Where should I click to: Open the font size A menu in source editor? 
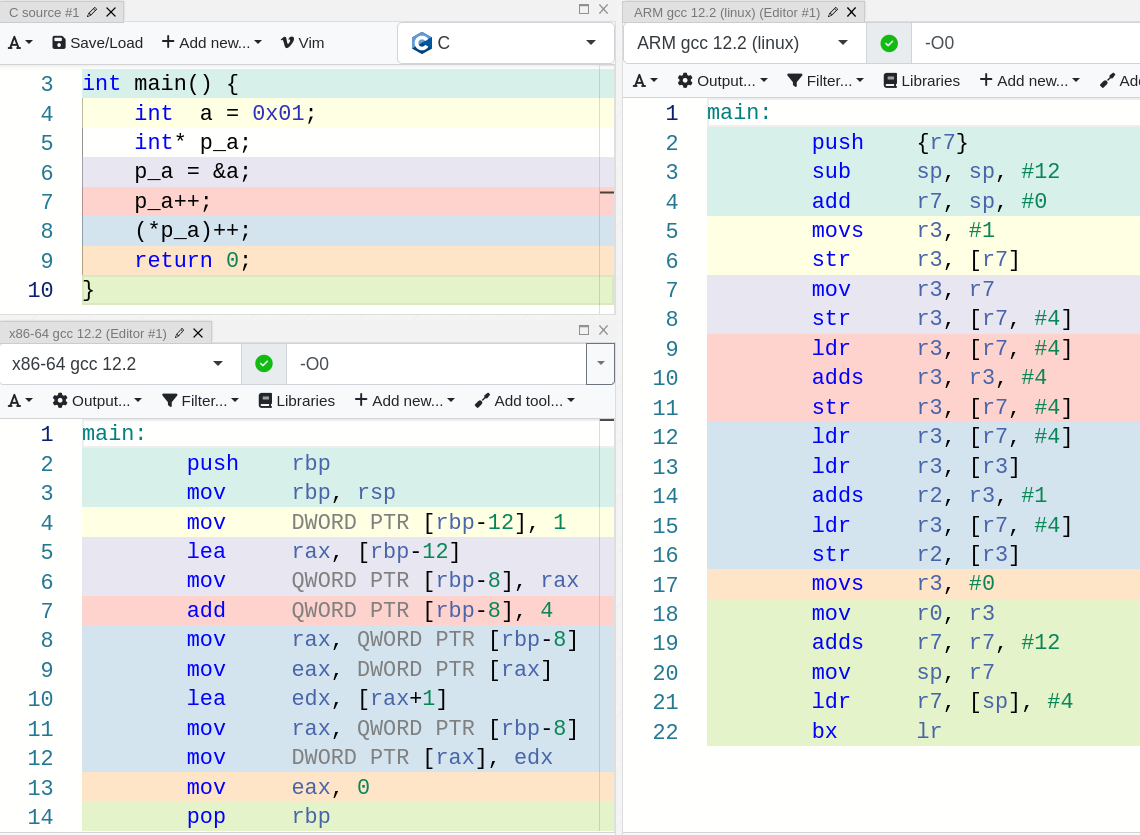point(16,42)
